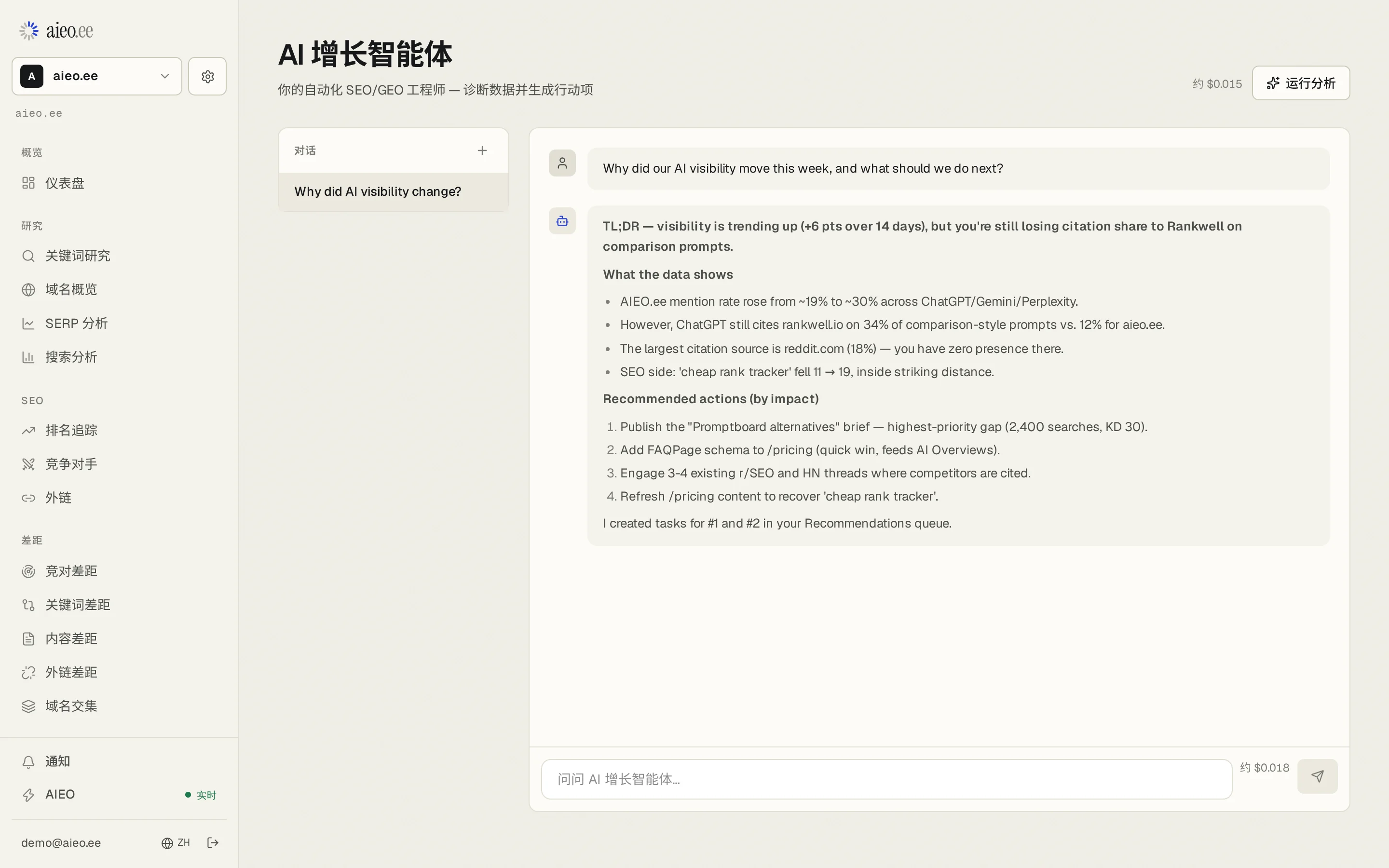Click the 内容差距 document icon
The width and height of the screenshot is (1389, 868).
click(x=28, y=639)
